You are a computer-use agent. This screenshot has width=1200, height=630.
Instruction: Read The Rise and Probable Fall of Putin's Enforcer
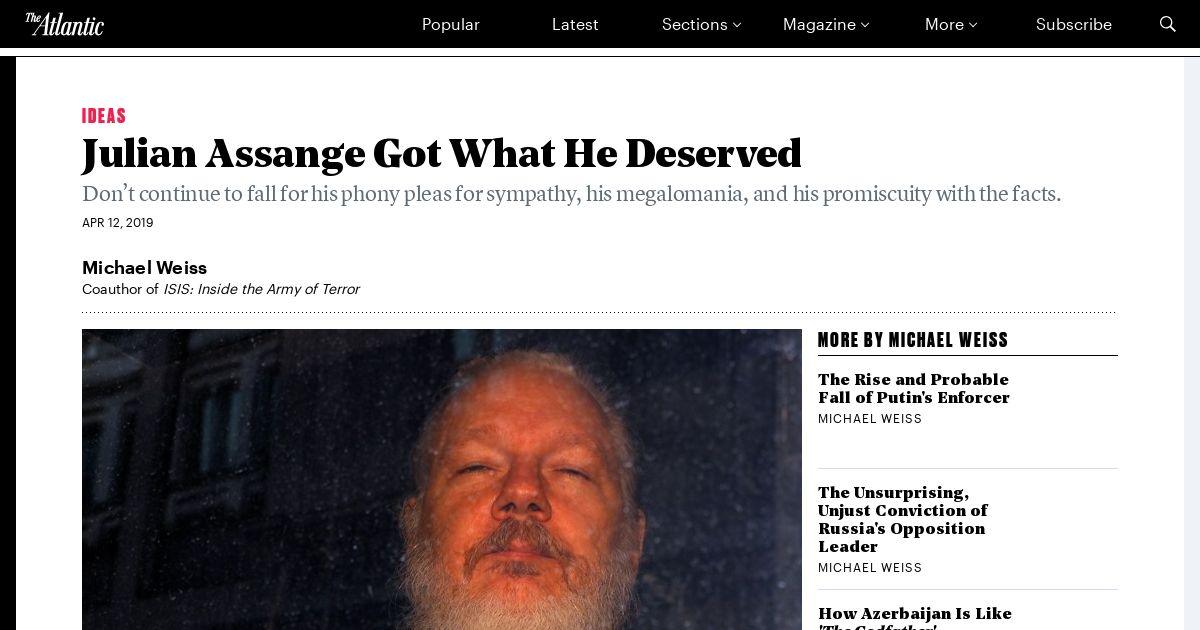[x=913, y=388]
